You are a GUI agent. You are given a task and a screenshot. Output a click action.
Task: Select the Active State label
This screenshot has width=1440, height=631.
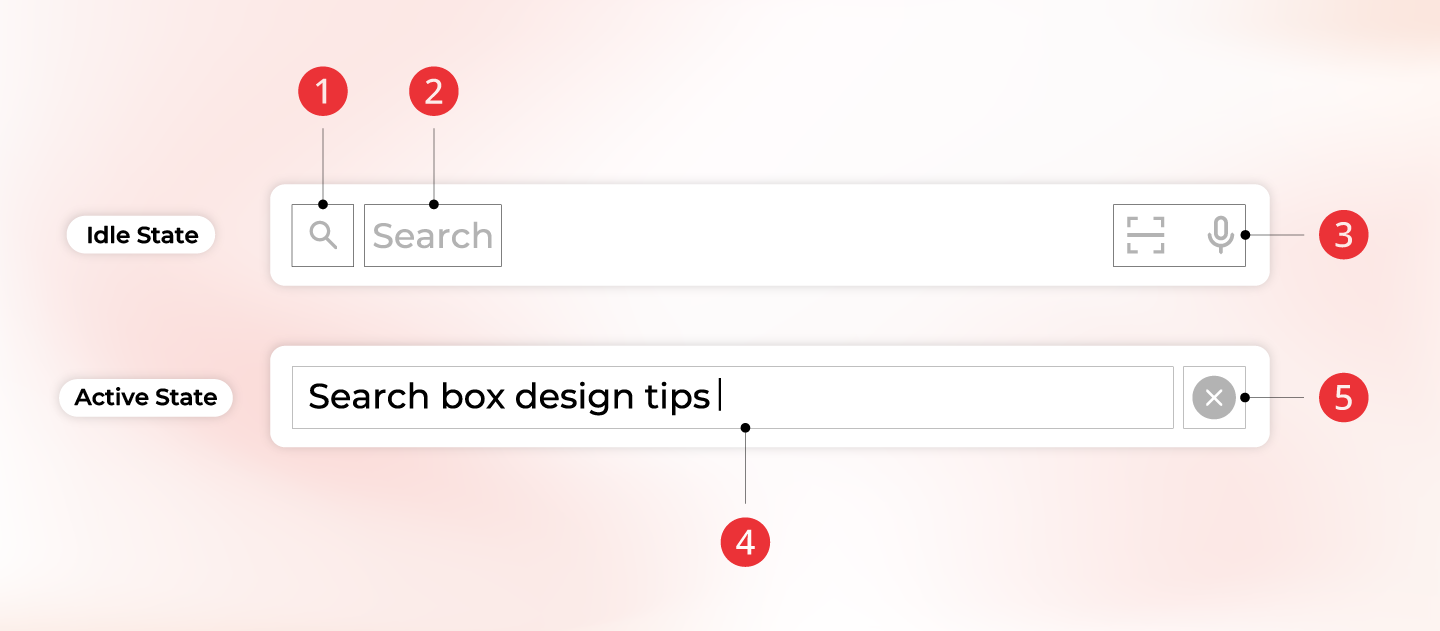pos(146,397)
